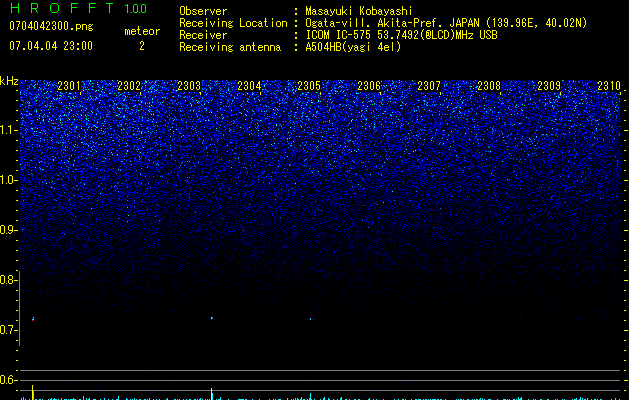Click the meteor echo dot just after 2300
629x400 pixels.
33,319
